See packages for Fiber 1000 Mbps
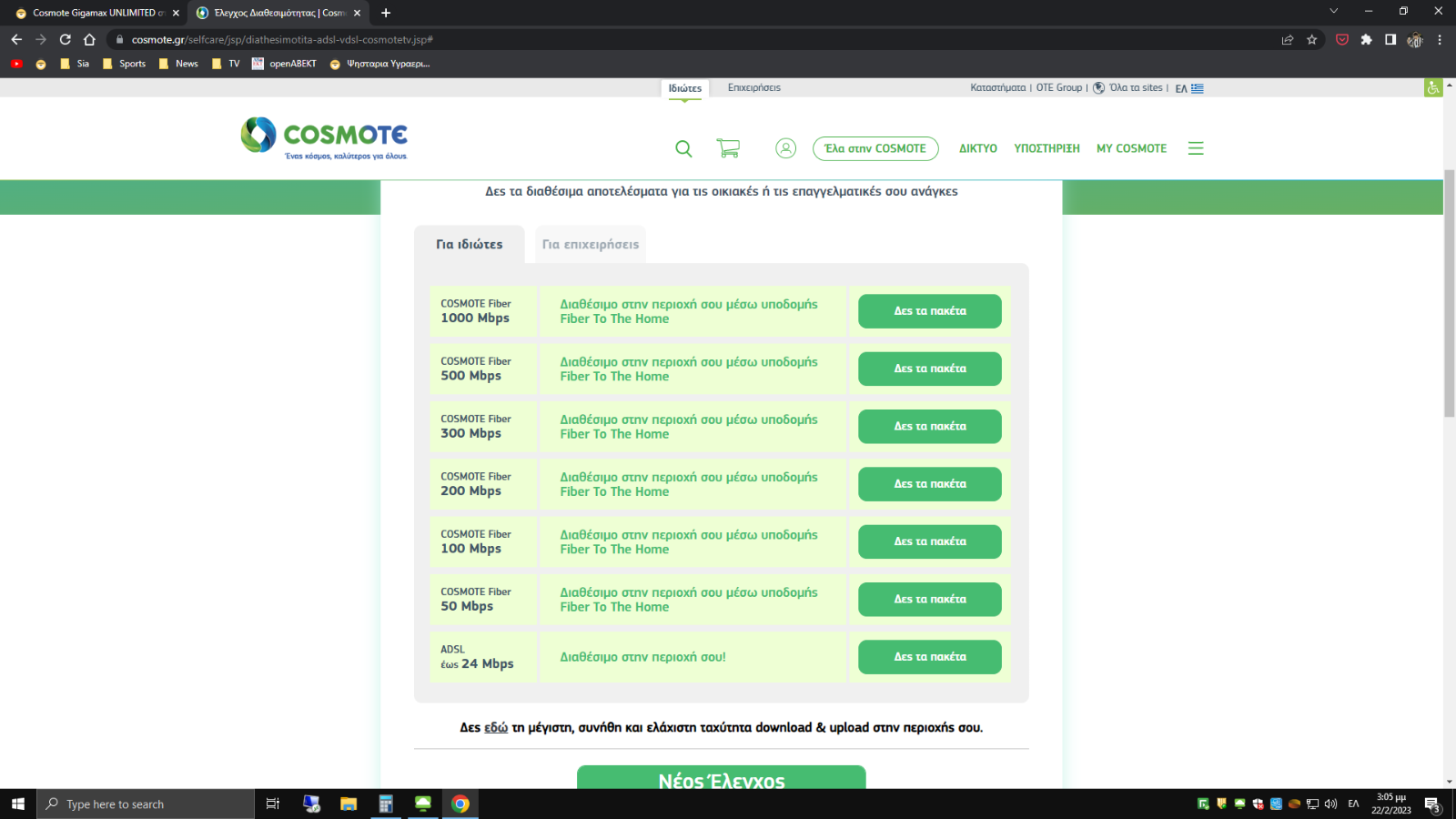This screenshot has width=1456, height=819. click(930, 311)
